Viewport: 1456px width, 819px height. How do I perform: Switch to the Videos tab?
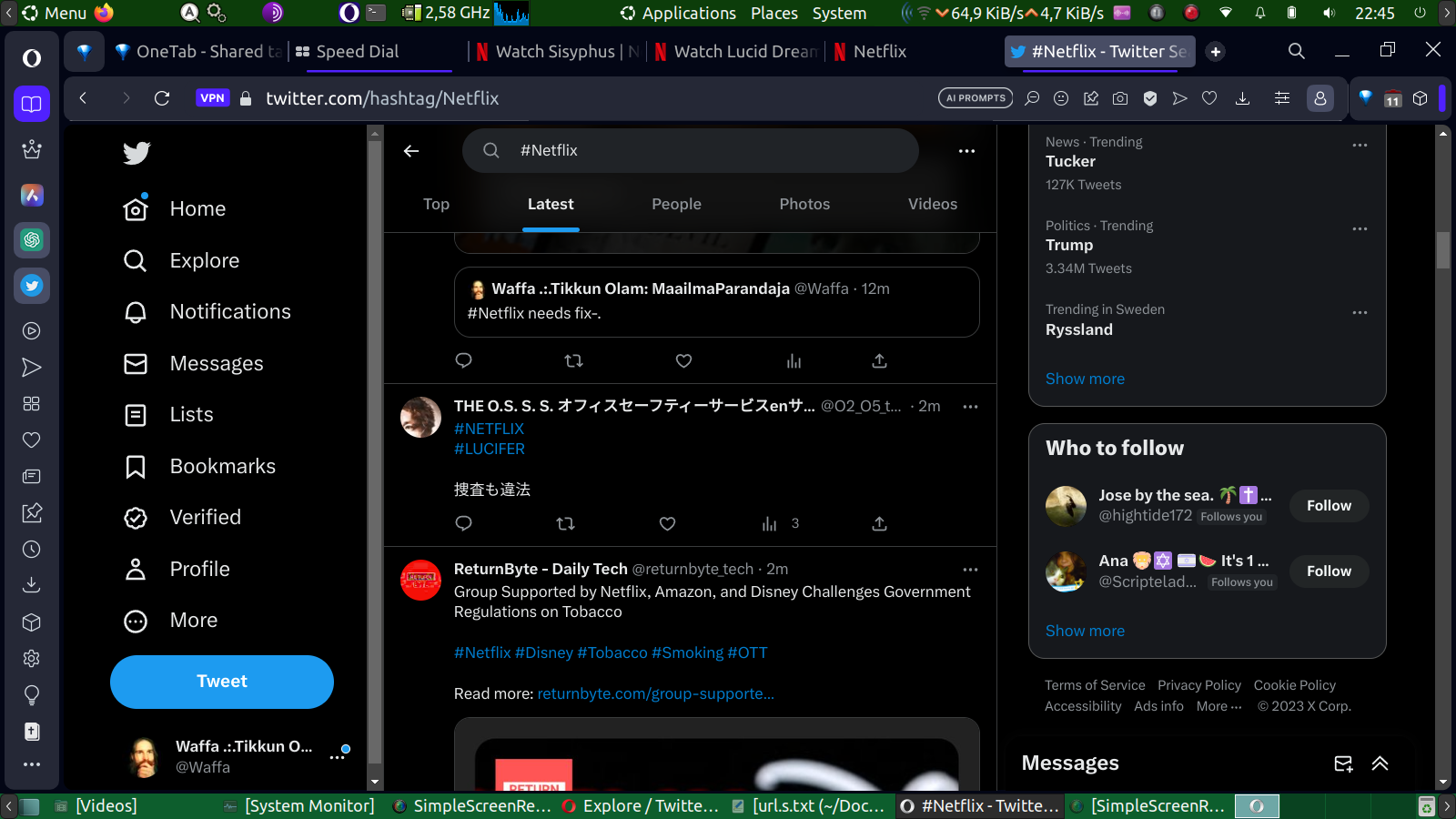click(x=933, y=205)
